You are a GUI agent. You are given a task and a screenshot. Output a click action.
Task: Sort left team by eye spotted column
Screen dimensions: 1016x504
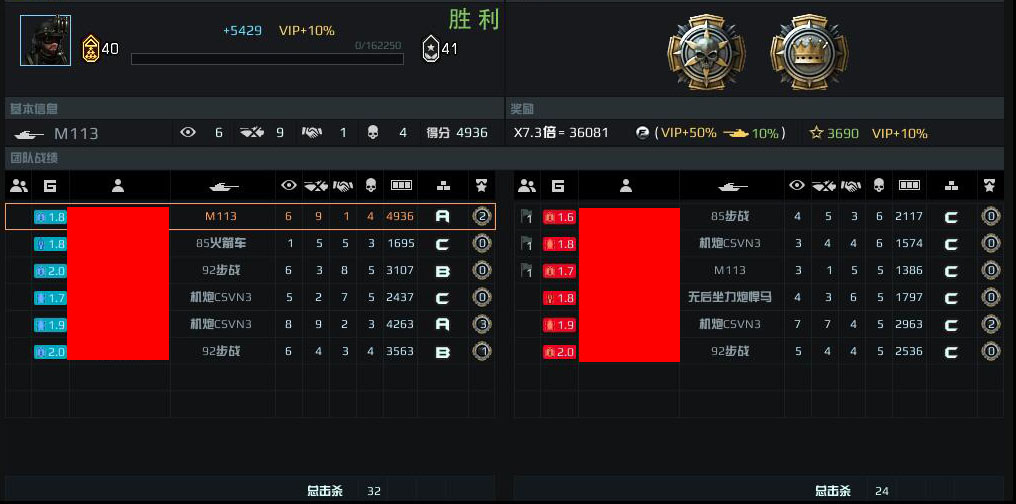[289, 186]
